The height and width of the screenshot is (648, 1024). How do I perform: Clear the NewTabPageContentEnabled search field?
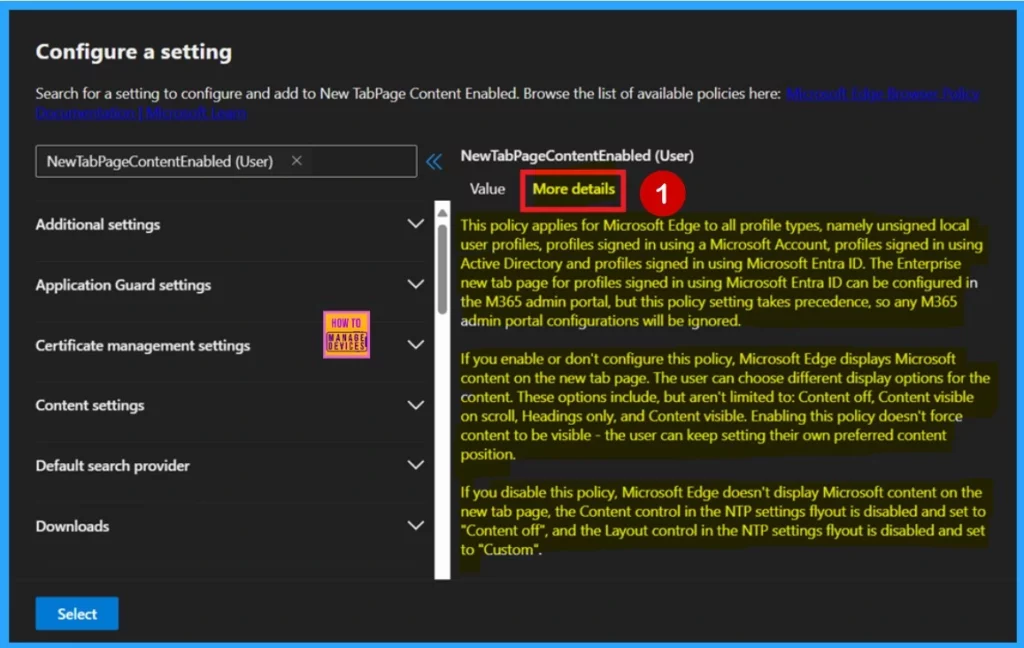click(296, 161)
